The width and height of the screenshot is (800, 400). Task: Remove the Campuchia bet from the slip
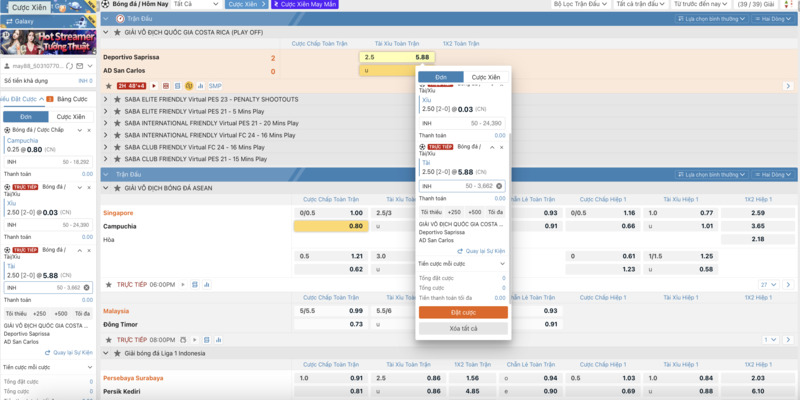point(89,130)
